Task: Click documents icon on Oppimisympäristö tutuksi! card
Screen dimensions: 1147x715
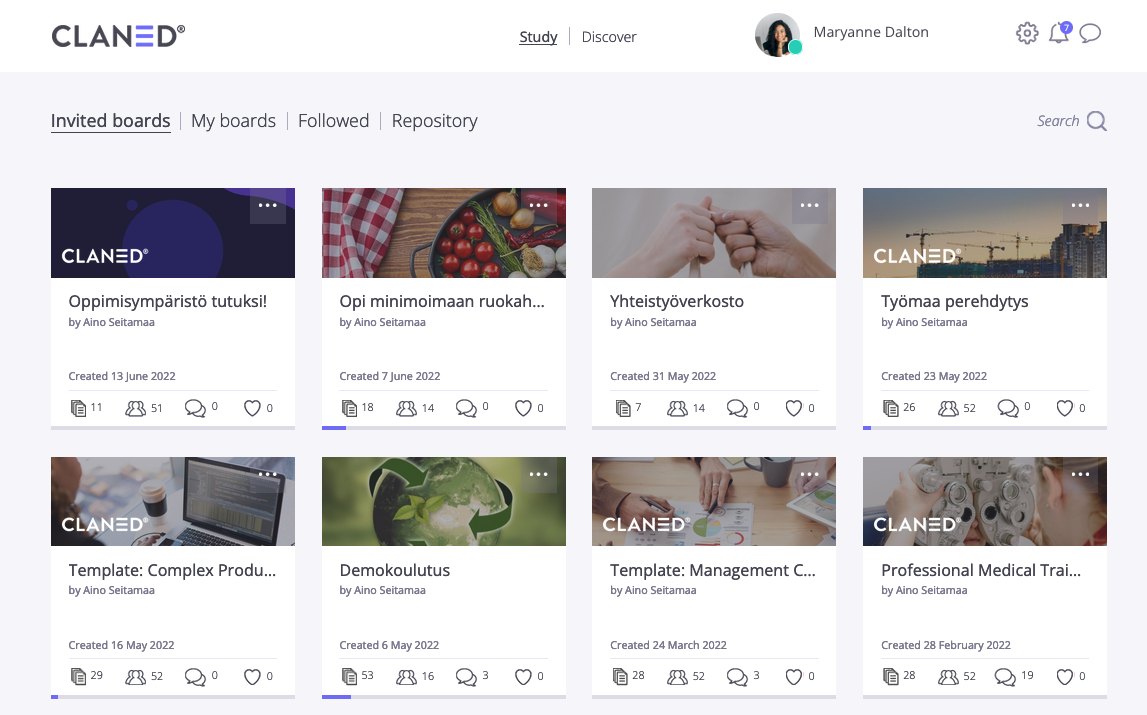Action: click(x=78, y=408)
